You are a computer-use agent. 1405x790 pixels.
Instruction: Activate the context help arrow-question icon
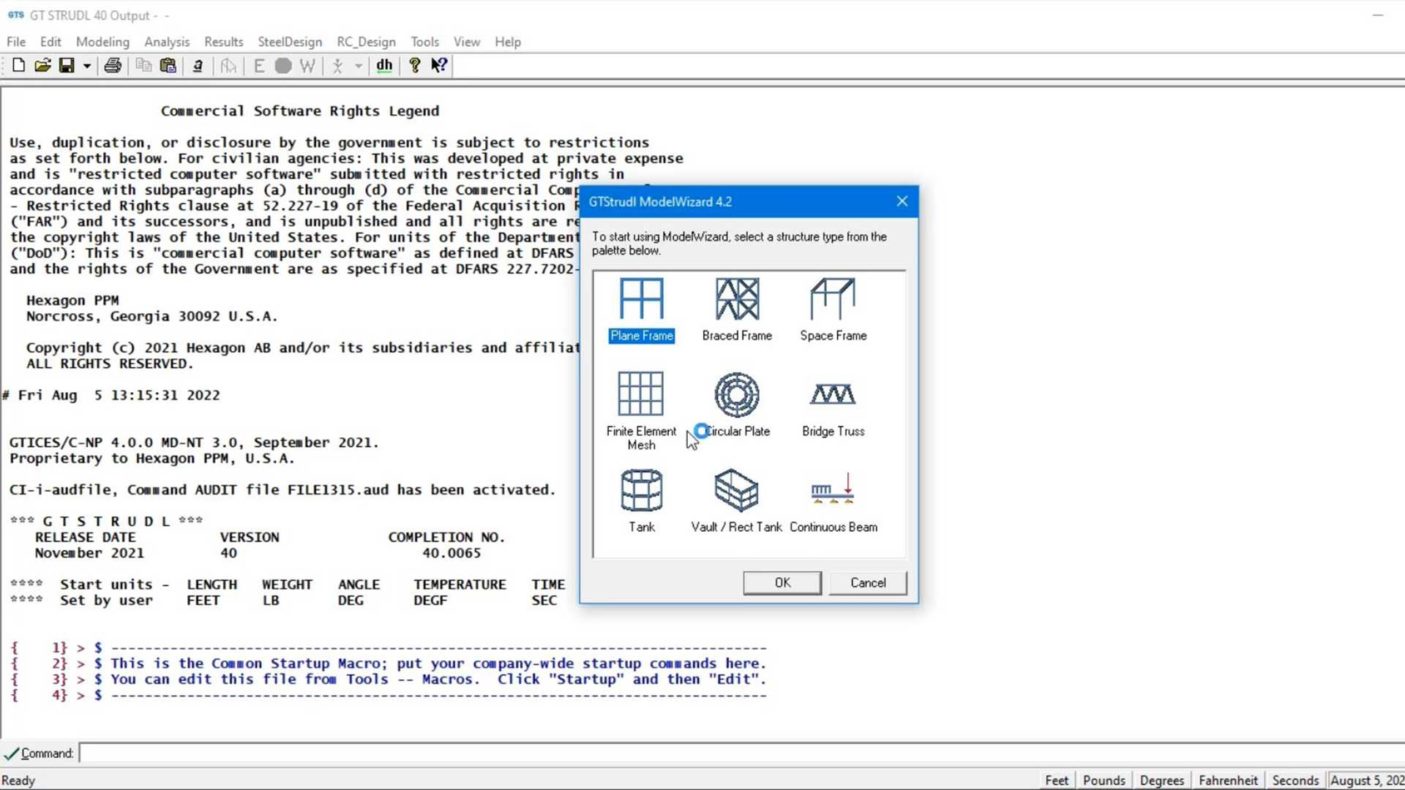tap(439, 66)
